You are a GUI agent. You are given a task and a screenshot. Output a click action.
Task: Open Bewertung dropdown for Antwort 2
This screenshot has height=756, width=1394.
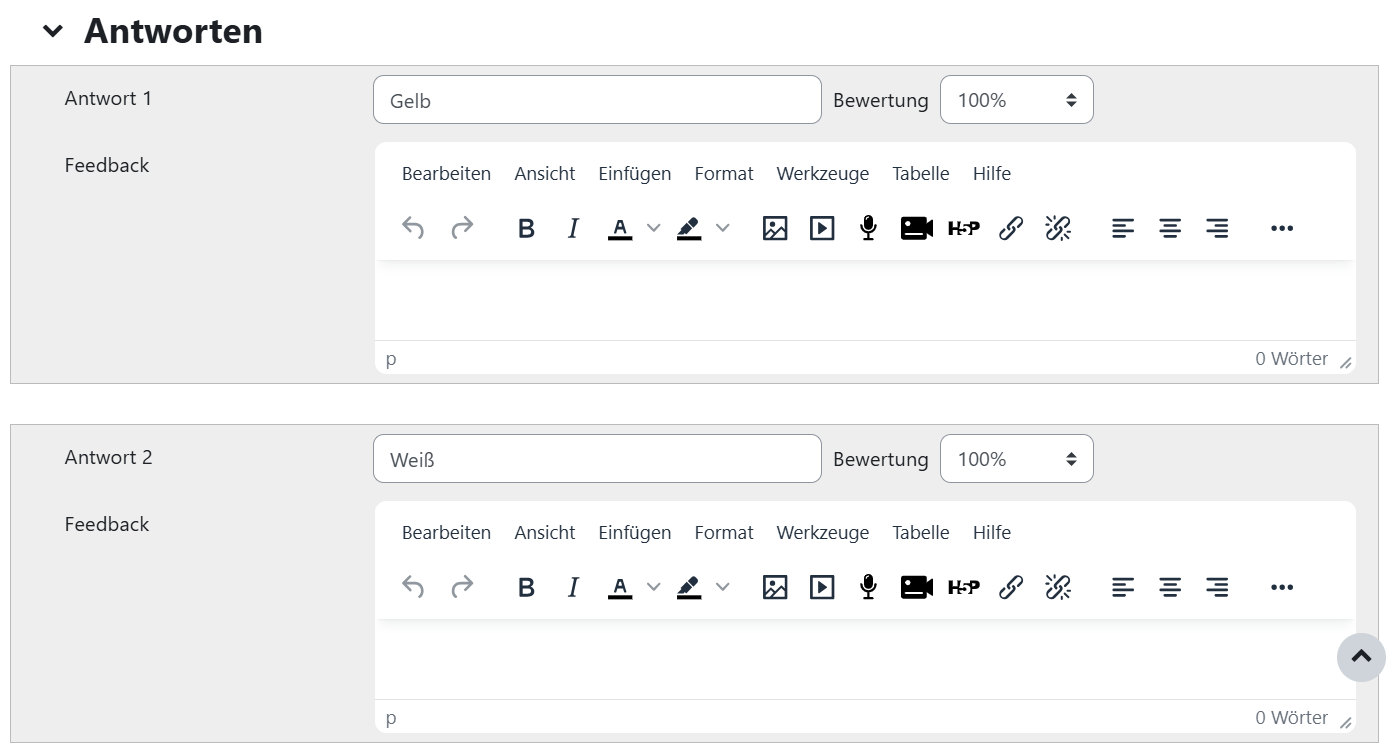1017,459
